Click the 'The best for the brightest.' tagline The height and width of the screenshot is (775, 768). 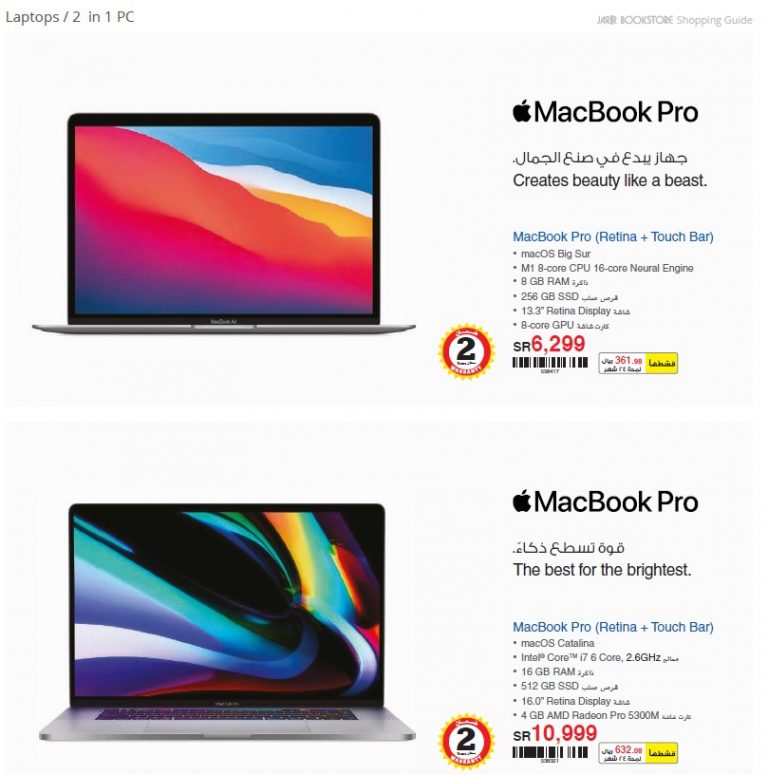click(602, 570)
